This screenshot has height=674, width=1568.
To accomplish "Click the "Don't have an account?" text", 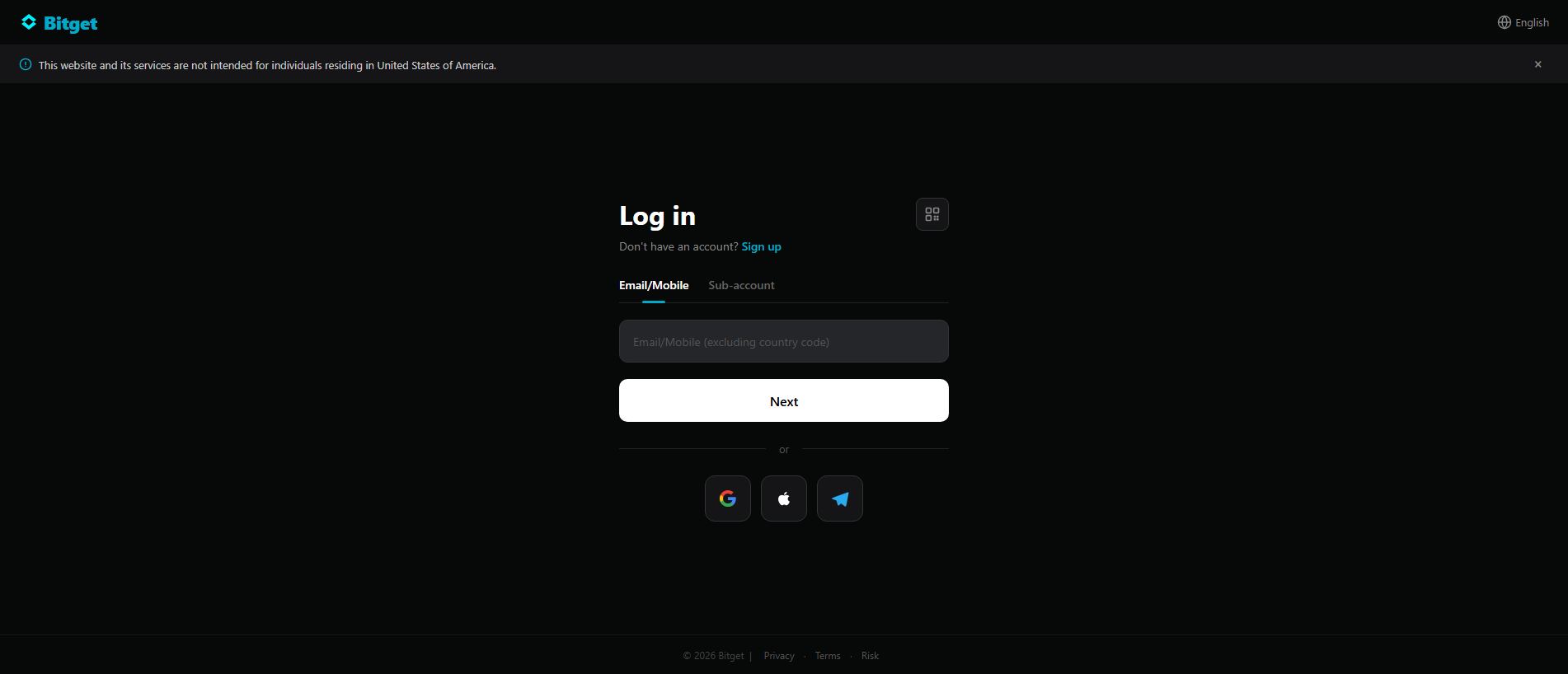I will pos(678,246).
